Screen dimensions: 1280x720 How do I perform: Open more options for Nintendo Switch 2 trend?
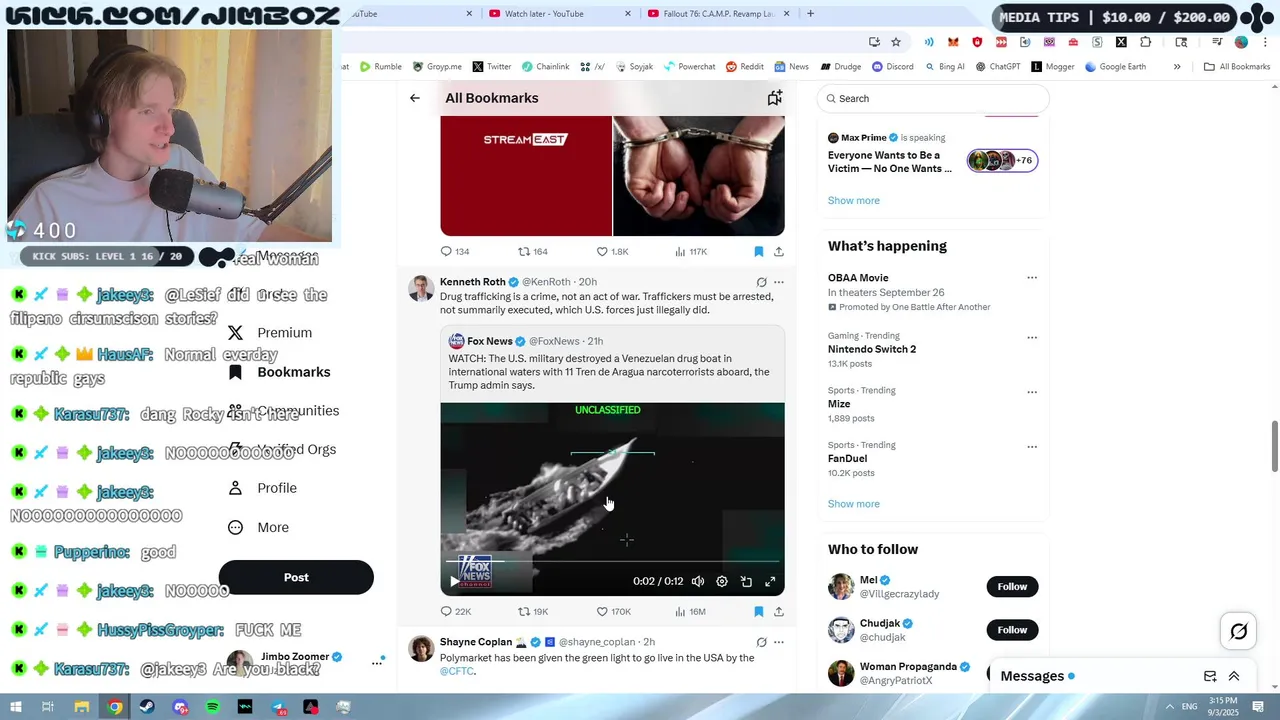coord(1032,337)
